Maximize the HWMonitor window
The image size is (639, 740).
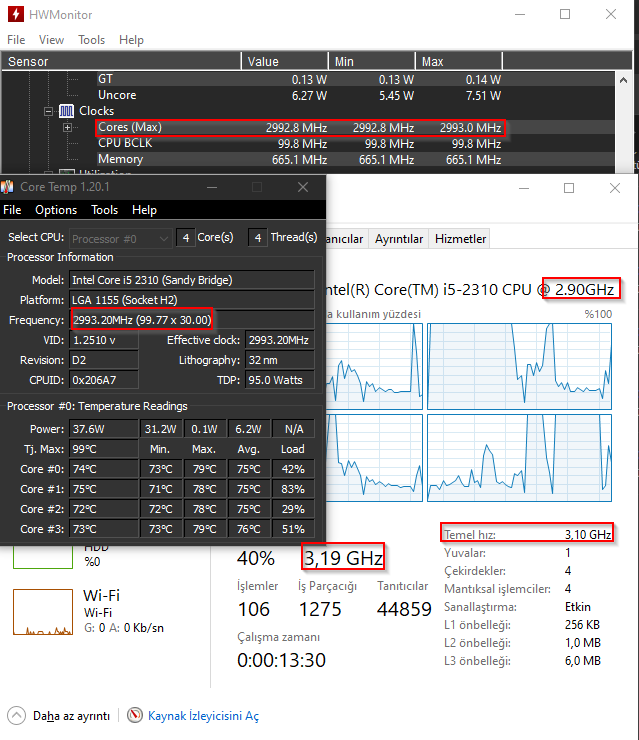(565, 14)
